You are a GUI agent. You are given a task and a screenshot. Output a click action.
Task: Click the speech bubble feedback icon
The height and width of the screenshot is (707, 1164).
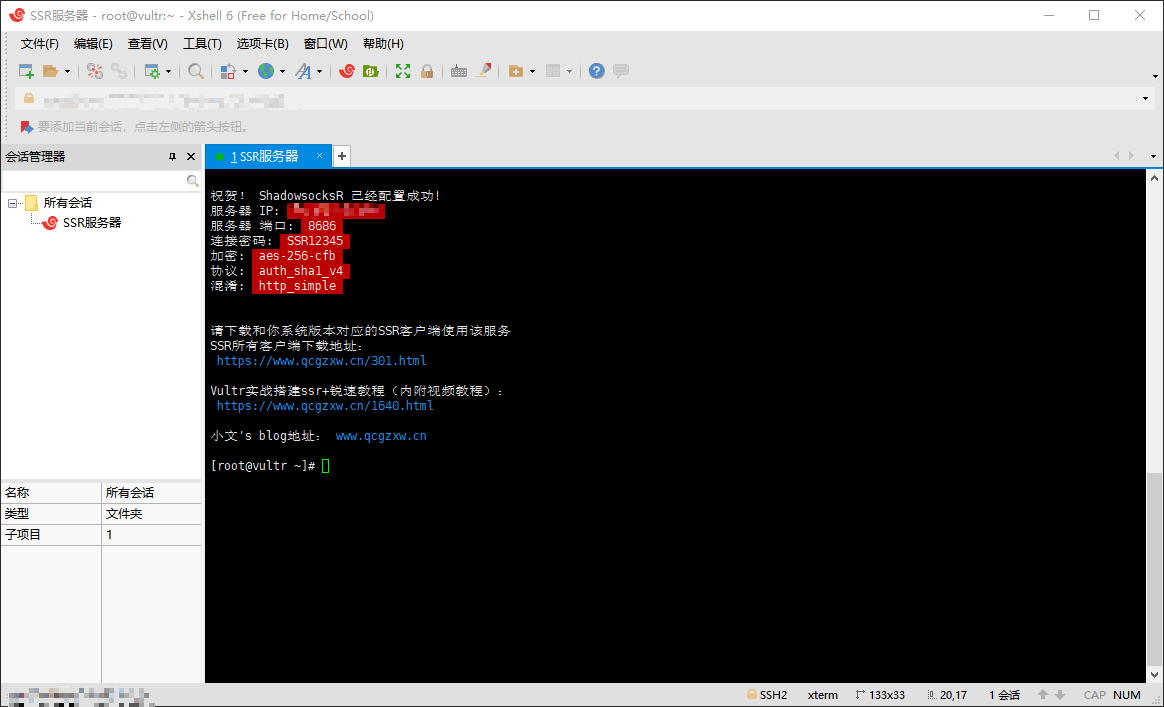tap(621, 71)
